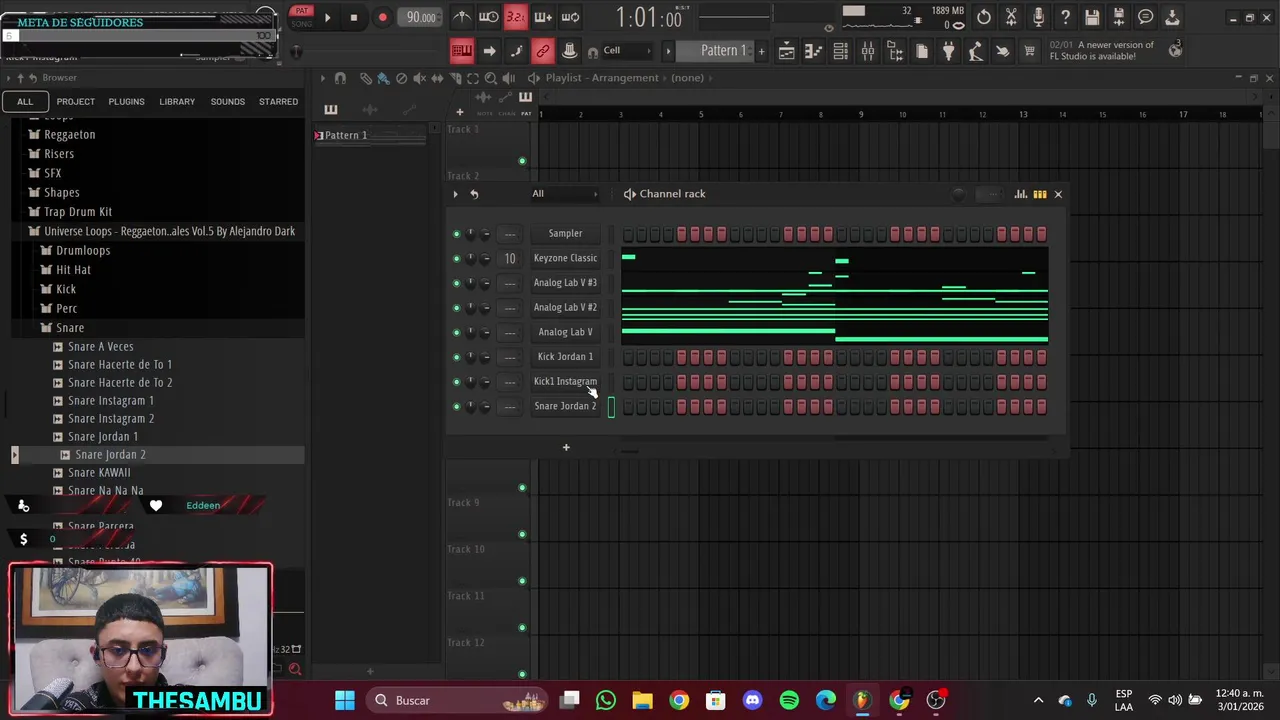
Task: Select the Browser SOUNDS tab
Action: tap(227, 101)
